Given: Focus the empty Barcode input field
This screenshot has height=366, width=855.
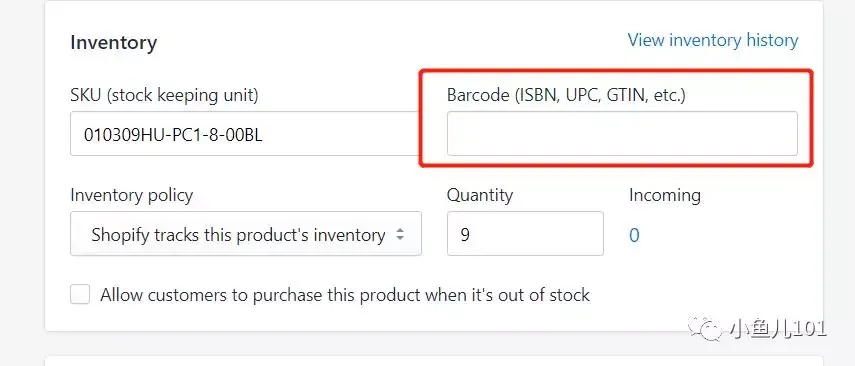Looking at the screenshot, I should pyautogui.click(x=622, y=134).
